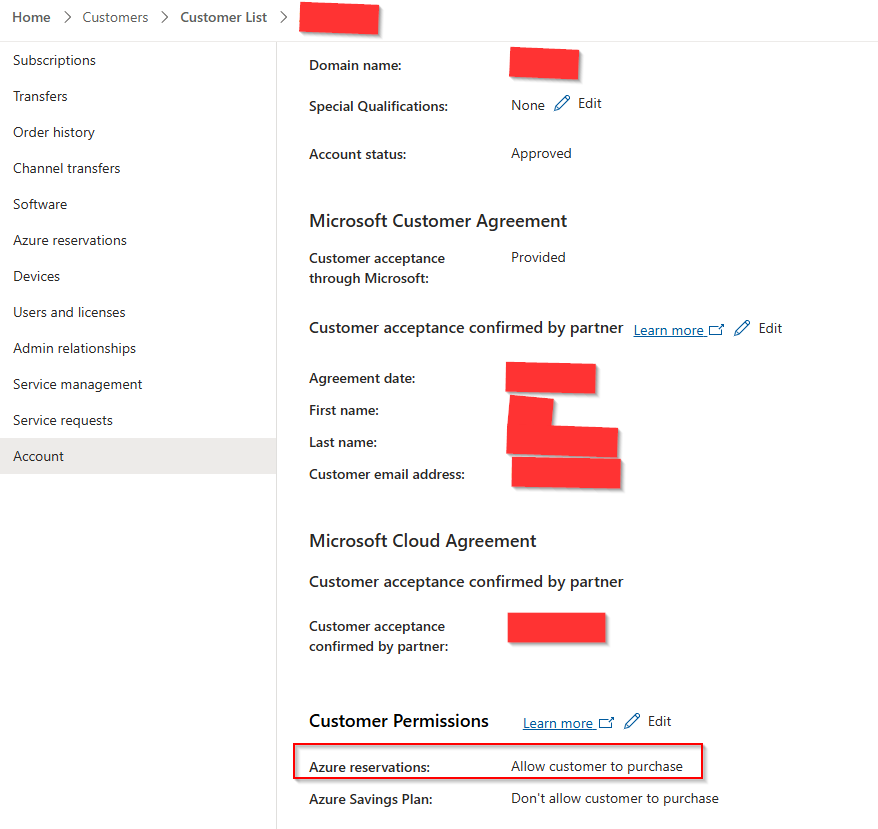Click the pencil icon beside Special Qualifications
Image resolution: width=878 pixels, height=829 pixels.
(x=562, y=104)
